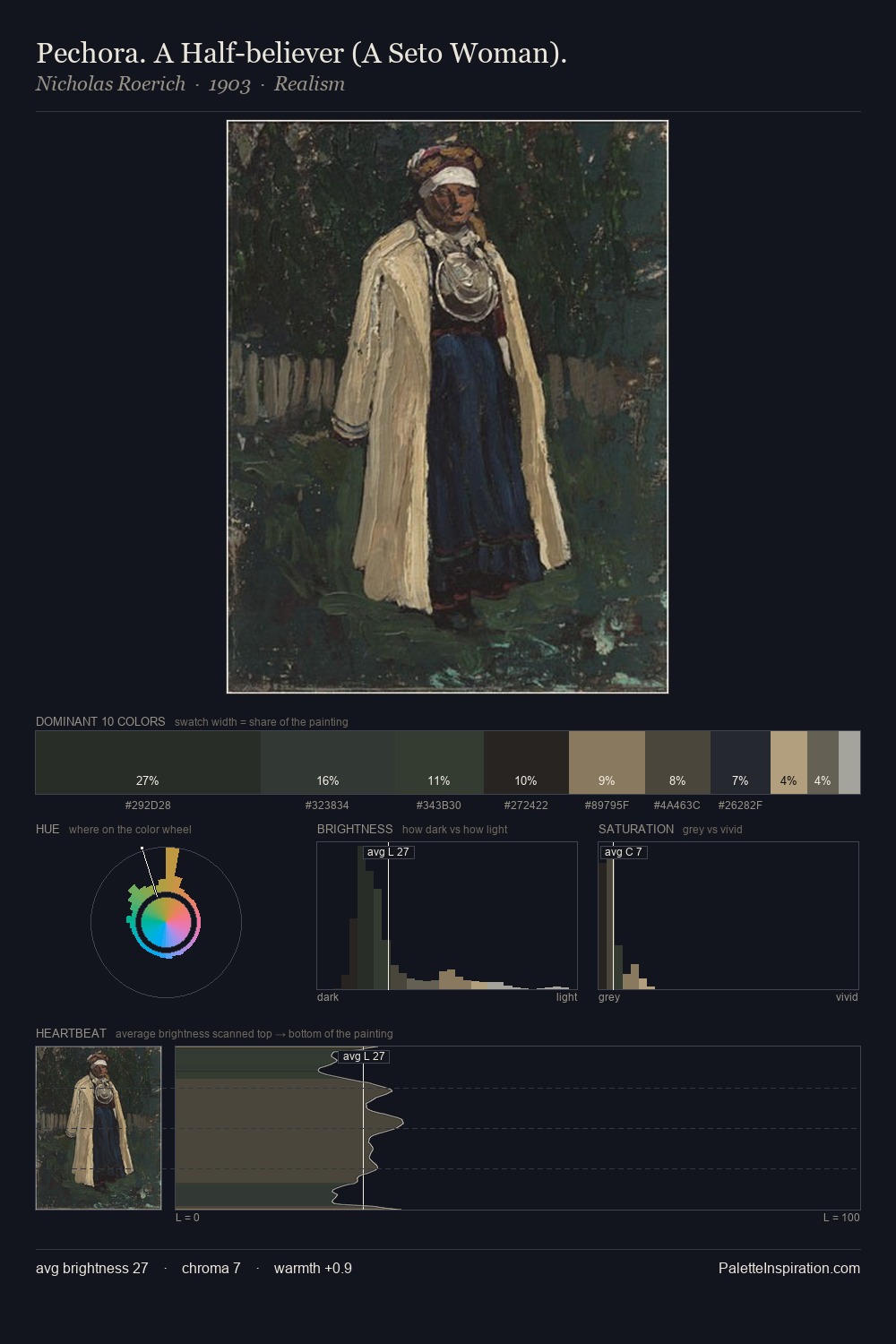Click 'how dark vs how light' caption
896x1344 pixels.
click(x=455, y=830)
